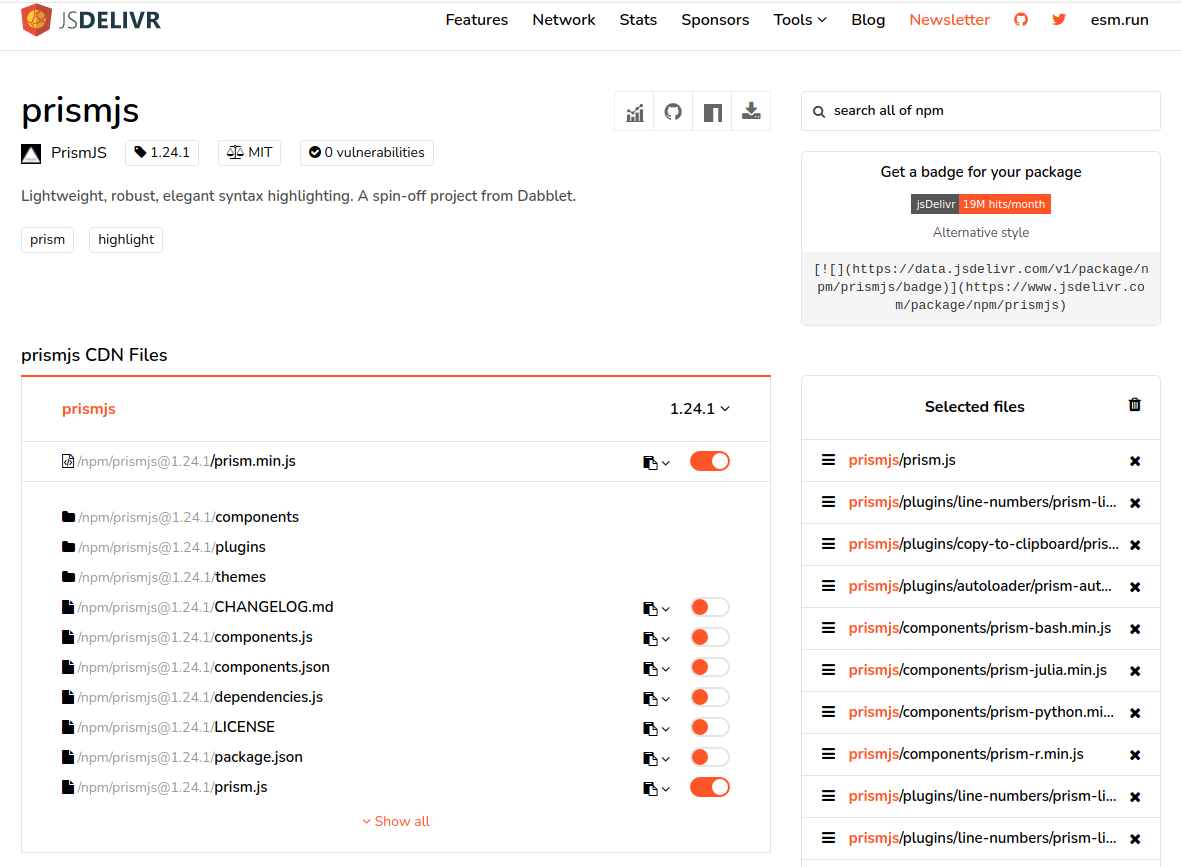Screen dimensions: 1182x867
Task: Click the 0 vulnerabilities badge
Action: pyautogui.click(x=366, y=153)
